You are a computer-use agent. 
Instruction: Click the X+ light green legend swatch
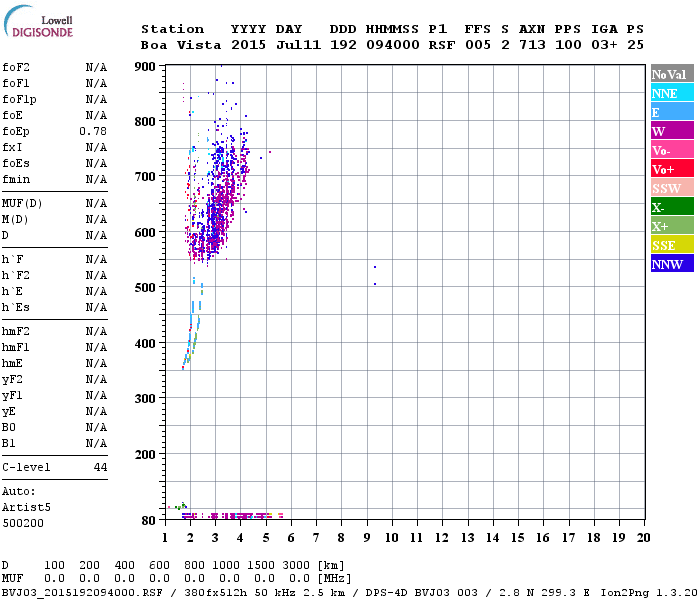[x=672, y=225]
